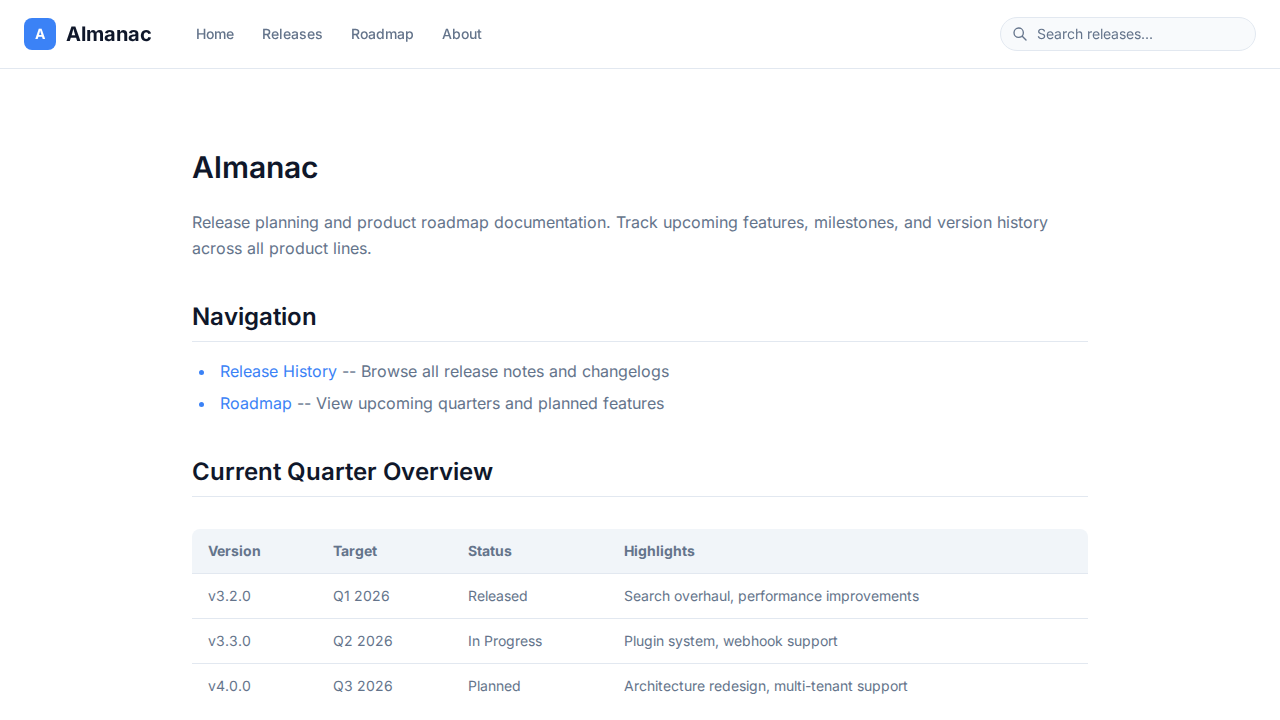The image size is (1280, 720).
Task: Click the Q3 2026 target cell
Action: [363, 686]
